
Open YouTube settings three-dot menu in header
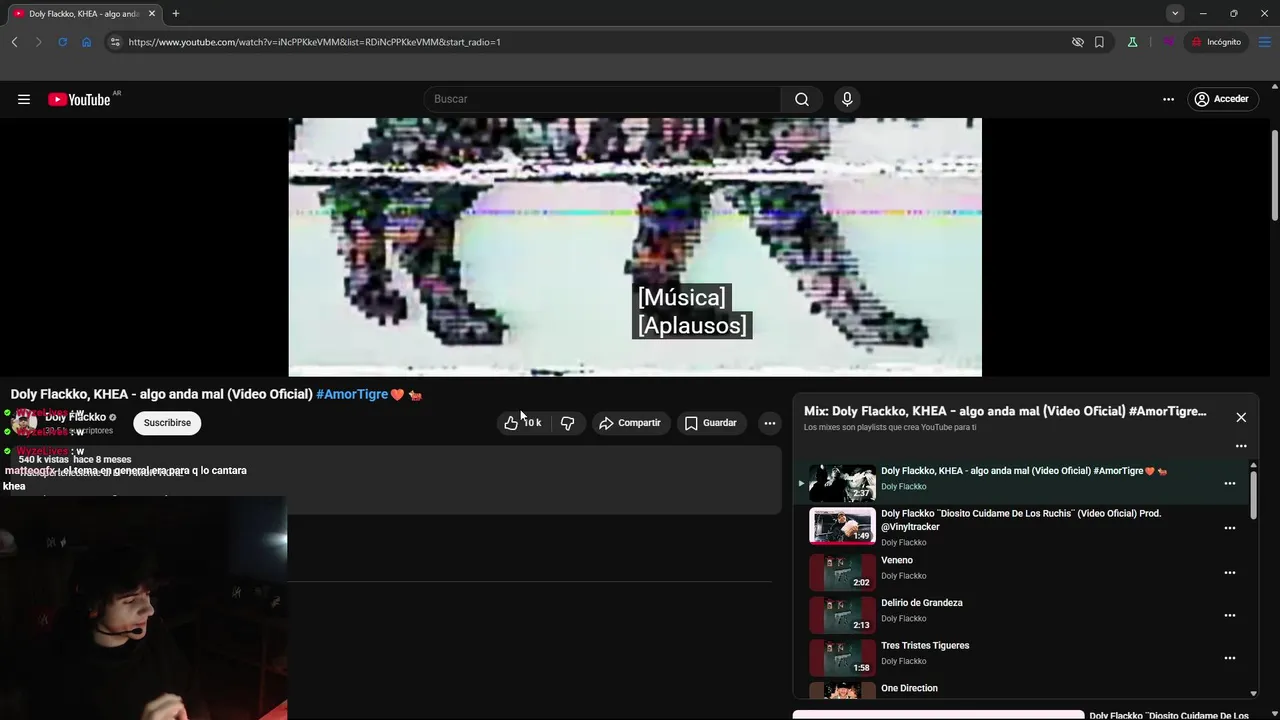(x=1168, y=99)
